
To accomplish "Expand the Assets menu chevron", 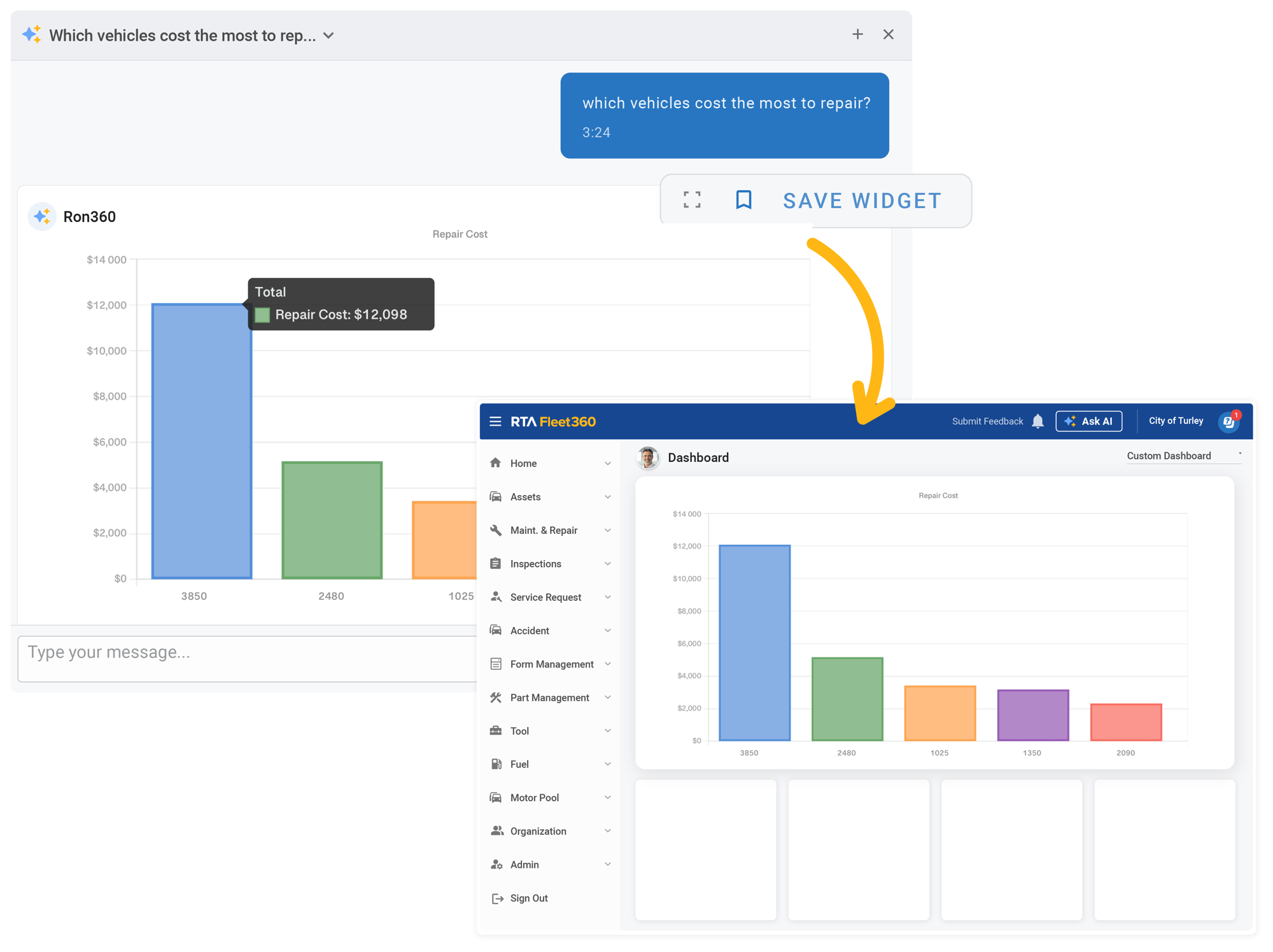I will pos(608,497).
